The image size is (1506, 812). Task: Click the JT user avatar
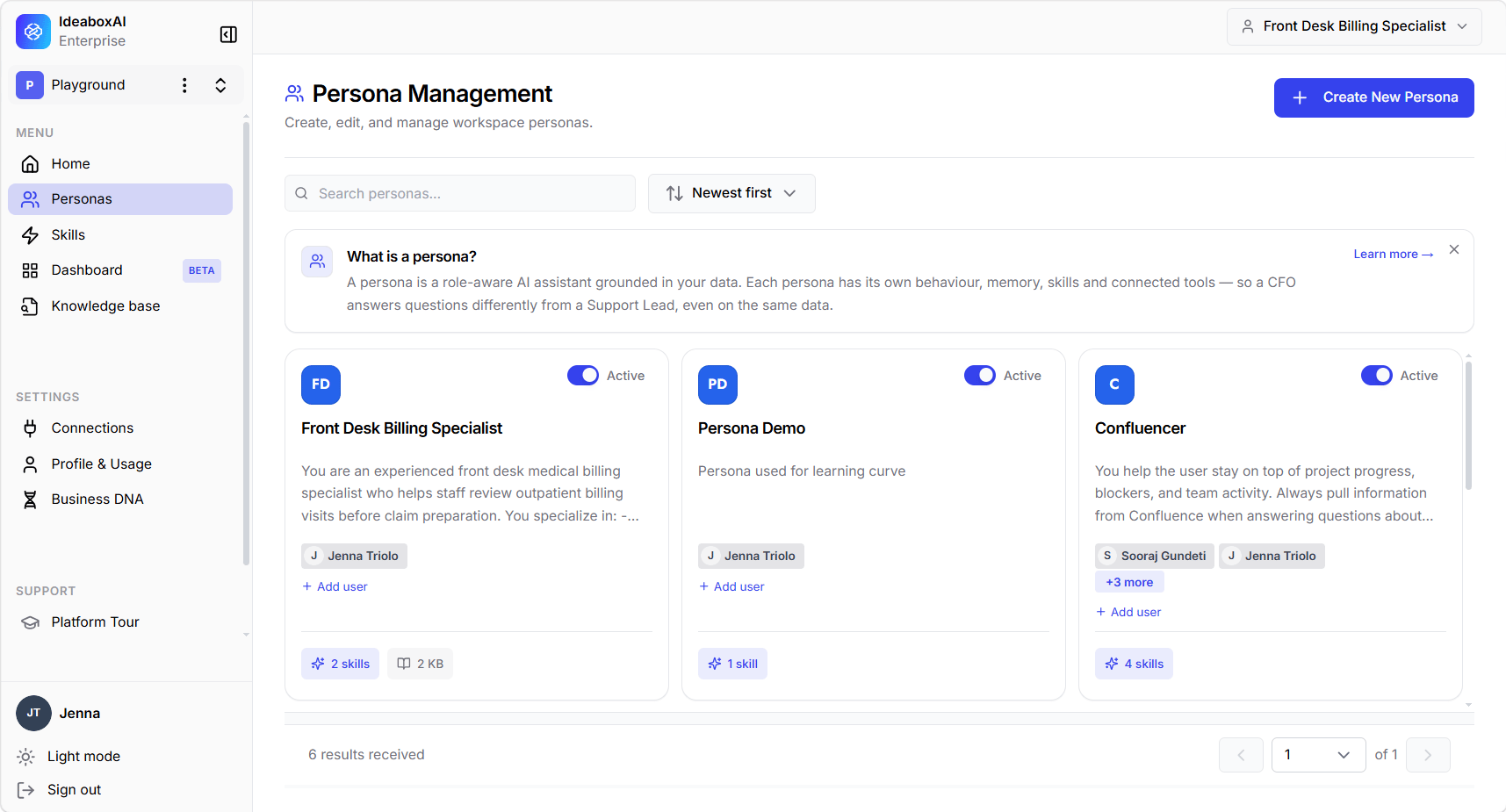[x=33, y=713]
